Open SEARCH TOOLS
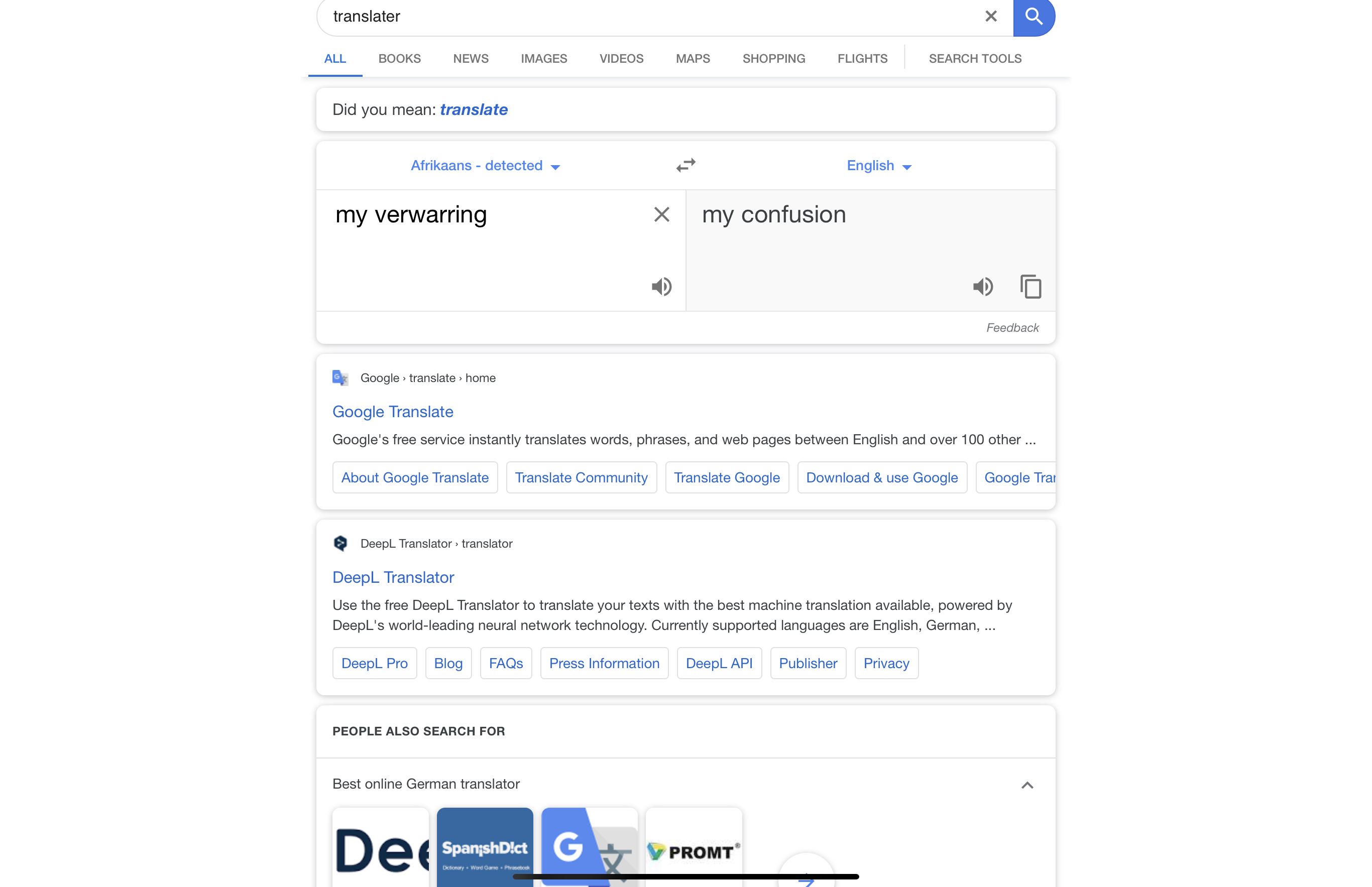The image size is (1372, 887). point(975,59)
